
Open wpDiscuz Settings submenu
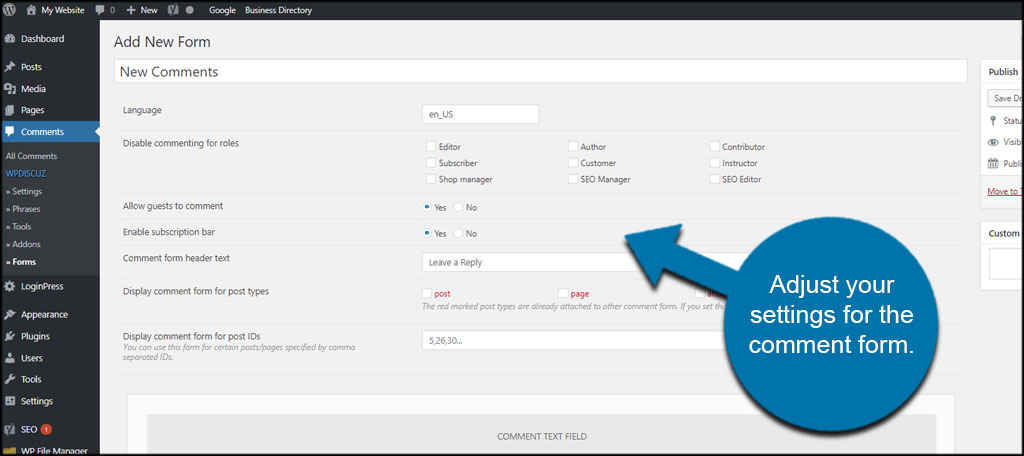pos(26,191)
